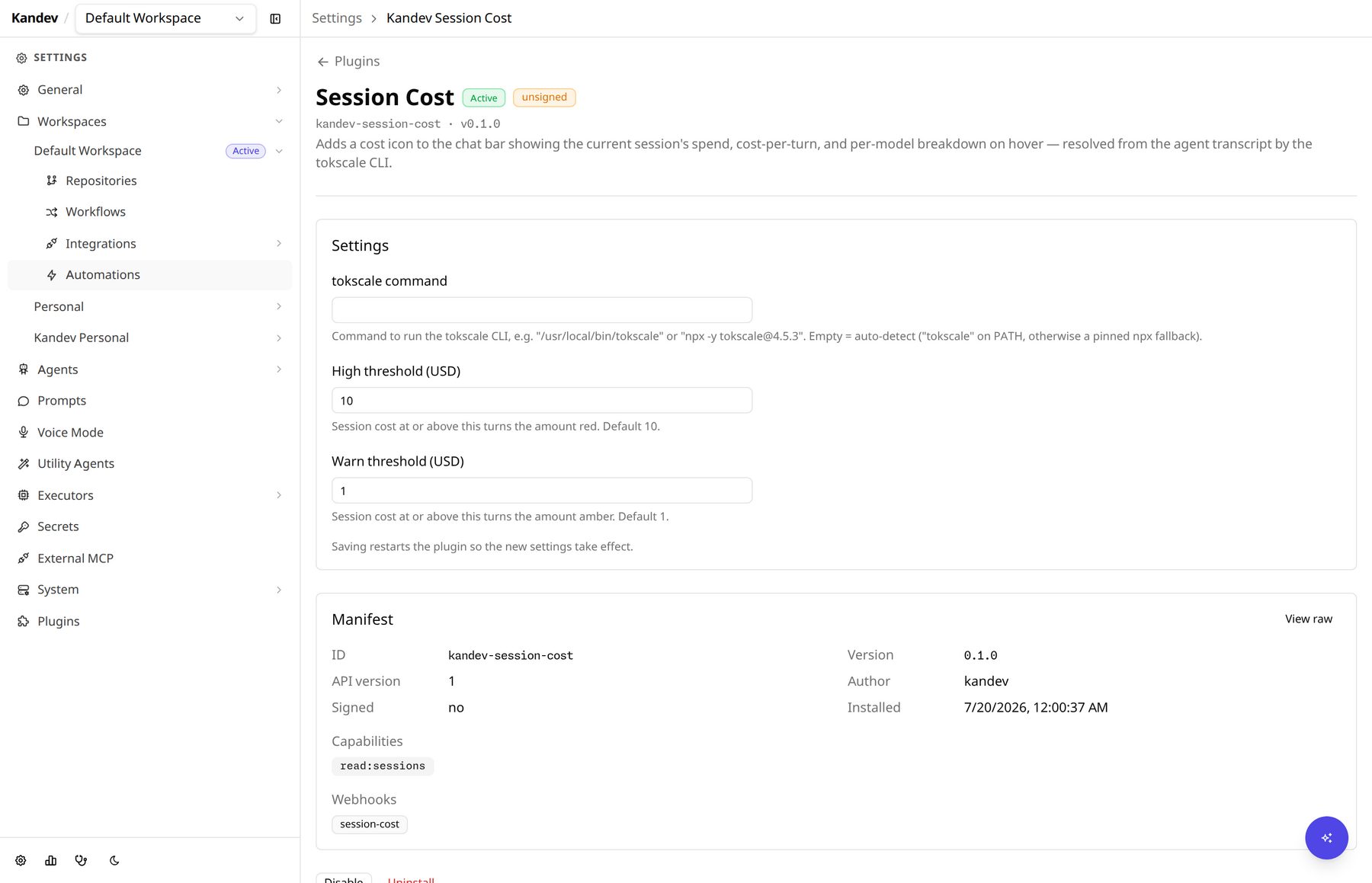The width and height of the screenshot is (1372, 883).
Task: Click the read:sessions capability chip
Action: 383,766
